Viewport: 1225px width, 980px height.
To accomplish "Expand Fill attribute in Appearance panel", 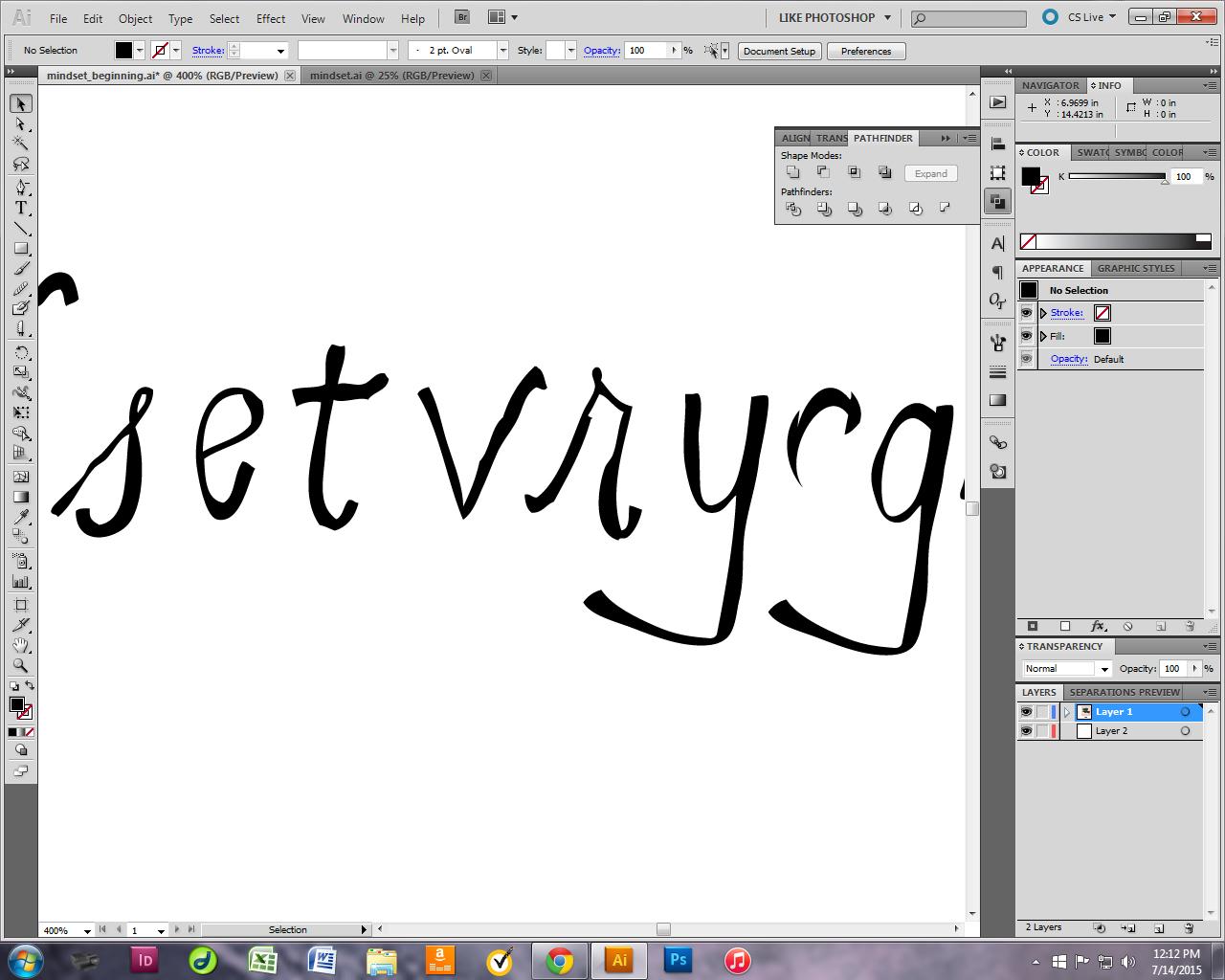I will click(1043, 336).
